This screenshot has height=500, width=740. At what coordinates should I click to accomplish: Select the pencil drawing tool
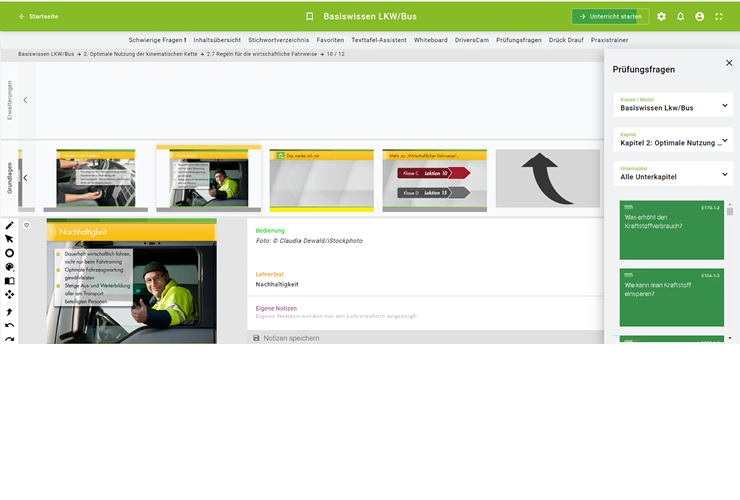pyautogui.click(x=9, y=225)
